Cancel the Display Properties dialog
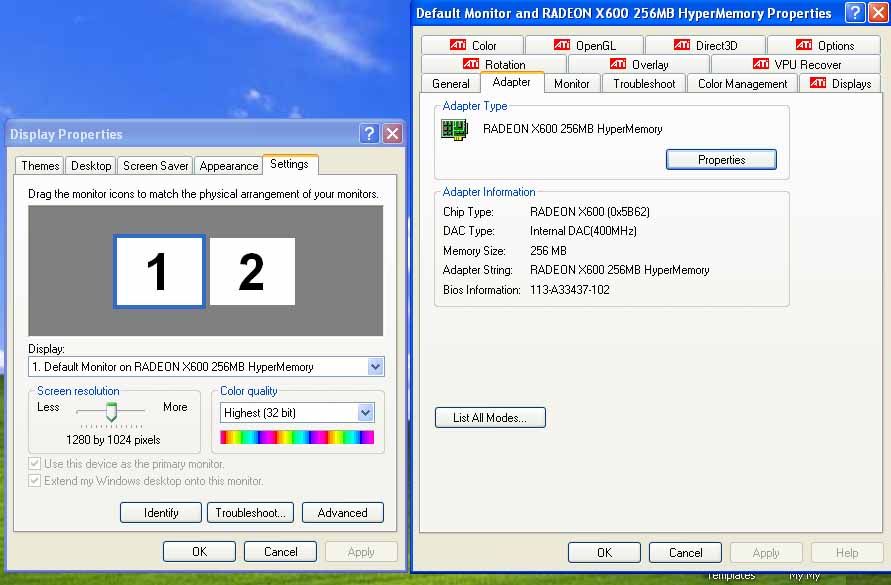891x585 pixels. point(280,551)
